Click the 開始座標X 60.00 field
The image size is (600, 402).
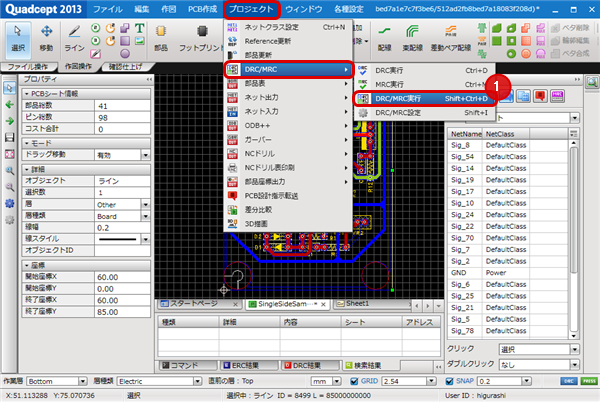122,277
